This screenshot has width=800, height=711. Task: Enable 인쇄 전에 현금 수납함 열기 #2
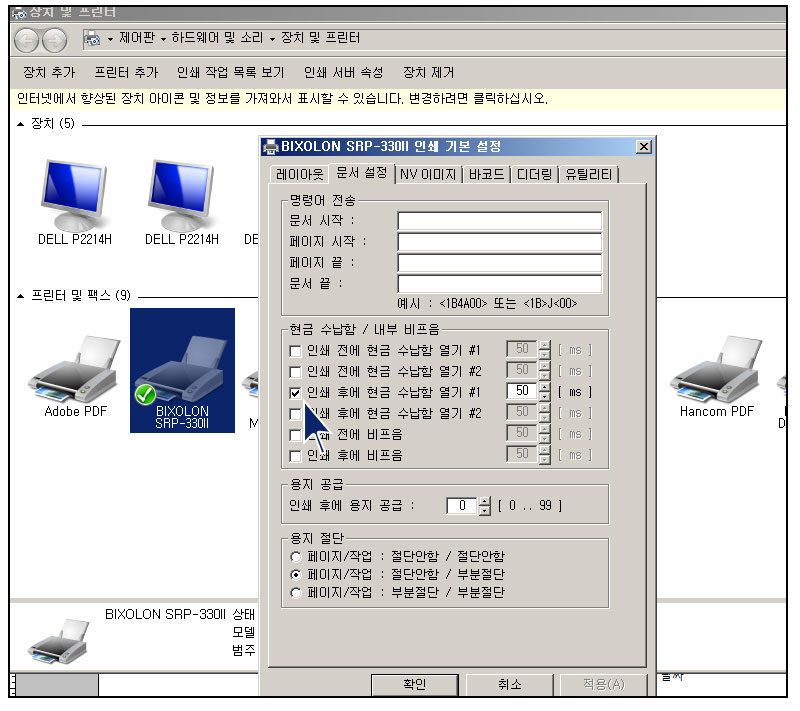tap(295, 372)
